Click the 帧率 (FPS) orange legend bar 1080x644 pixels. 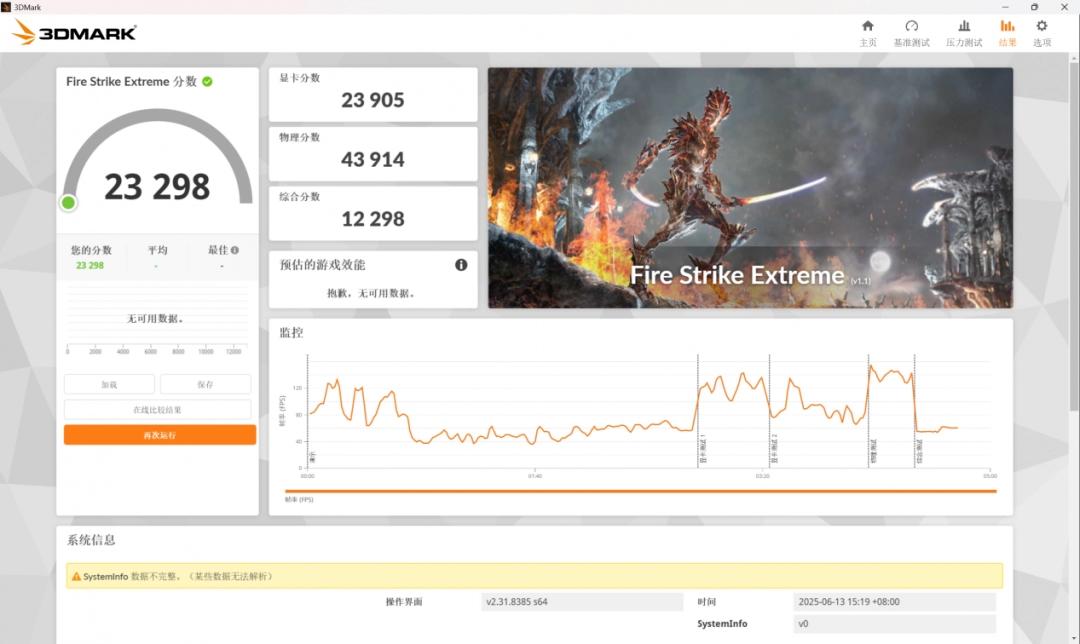tap(640, 491)
